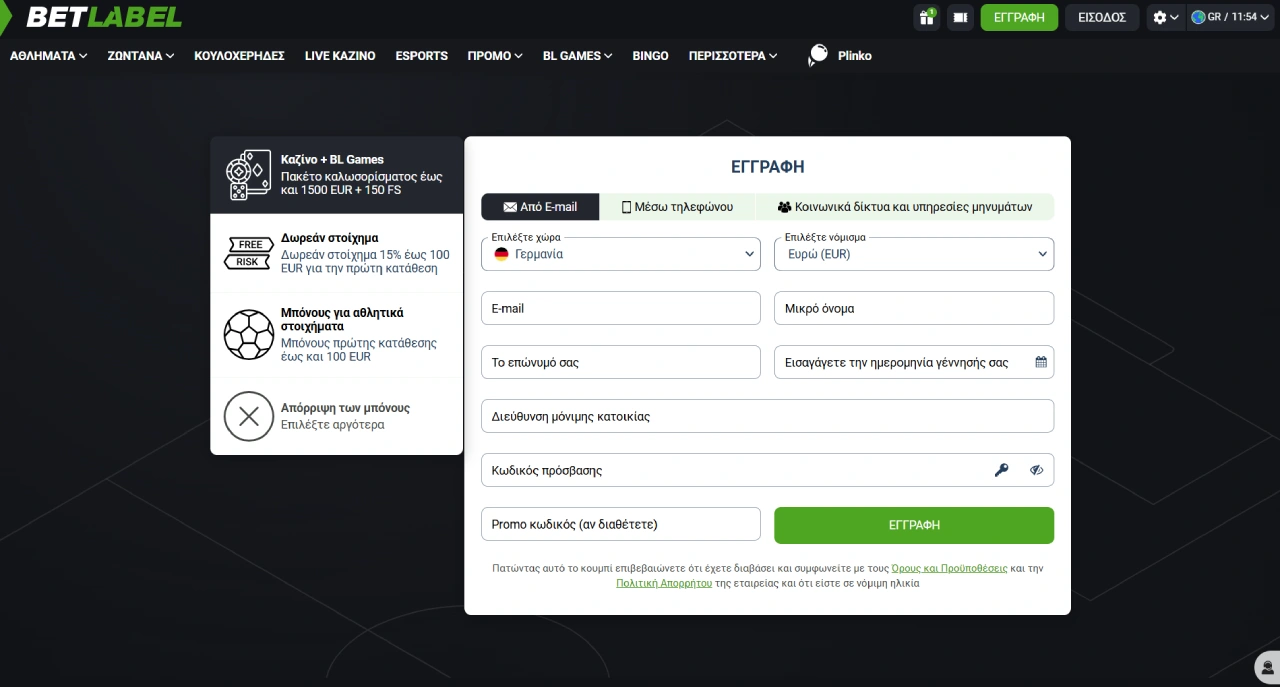The height and width of the screenshot is (687, 1280).
Task: Choose Απόρριψη των μπόνους to decline bonuses
Action: (x=336, y=416)
